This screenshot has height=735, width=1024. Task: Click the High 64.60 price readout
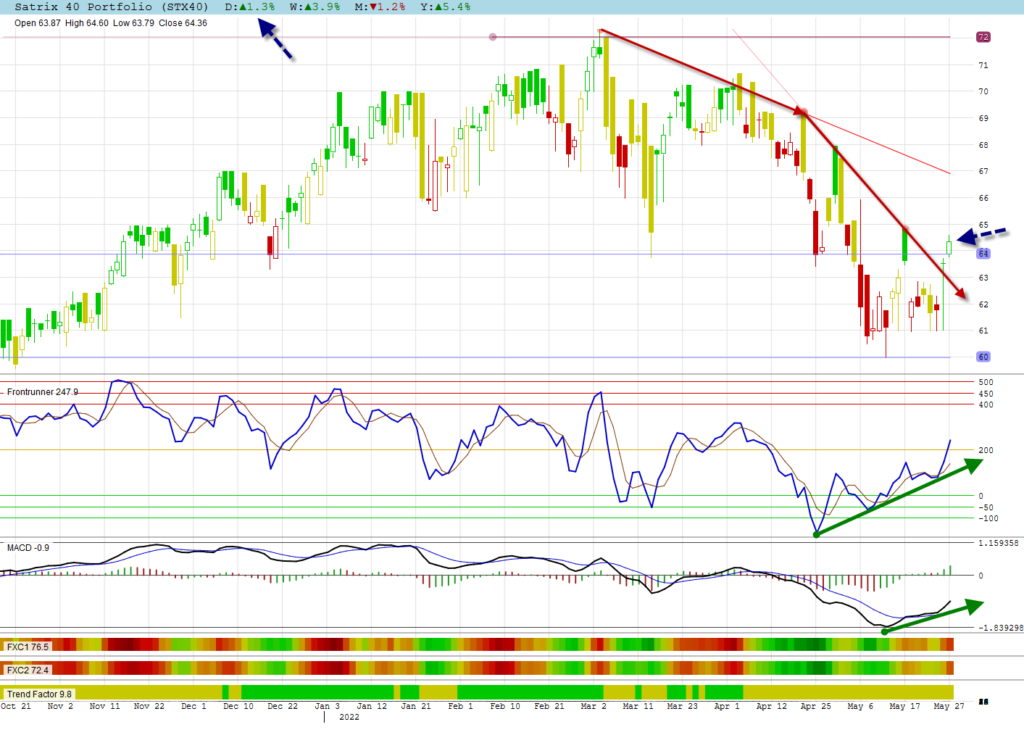(87, 23)
